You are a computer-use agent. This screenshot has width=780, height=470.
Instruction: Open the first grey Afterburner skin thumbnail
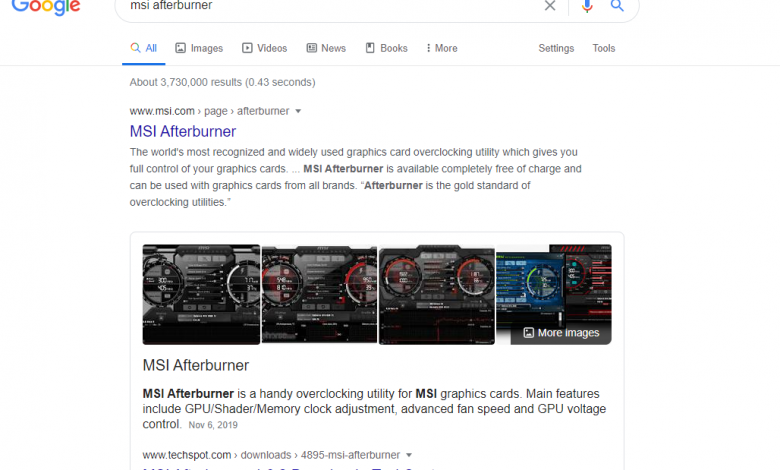(x=201, y=294)
